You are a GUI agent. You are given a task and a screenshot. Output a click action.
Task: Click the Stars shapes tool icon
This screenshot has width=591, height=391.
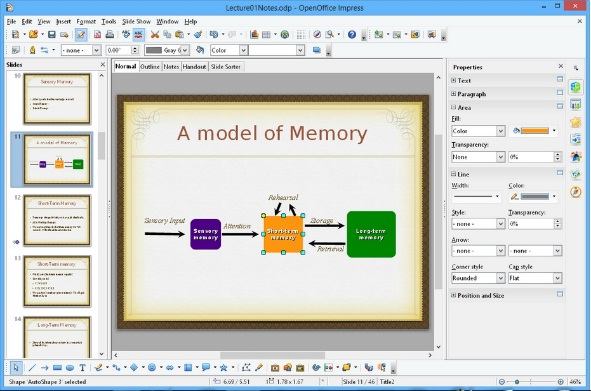coord(224,368)
